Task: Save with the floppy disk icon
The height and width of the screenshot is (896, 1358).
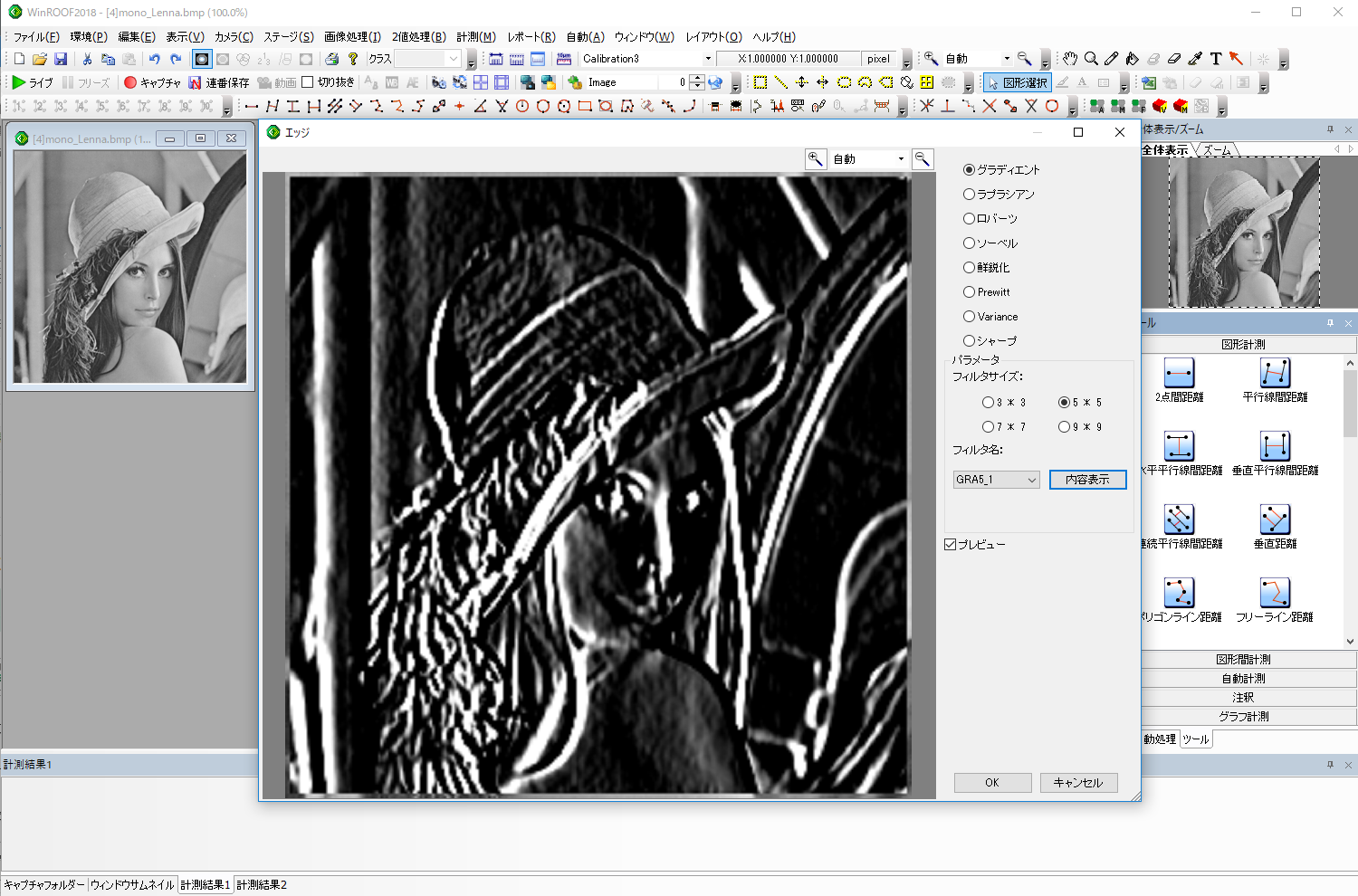Action: click(61, 59)
